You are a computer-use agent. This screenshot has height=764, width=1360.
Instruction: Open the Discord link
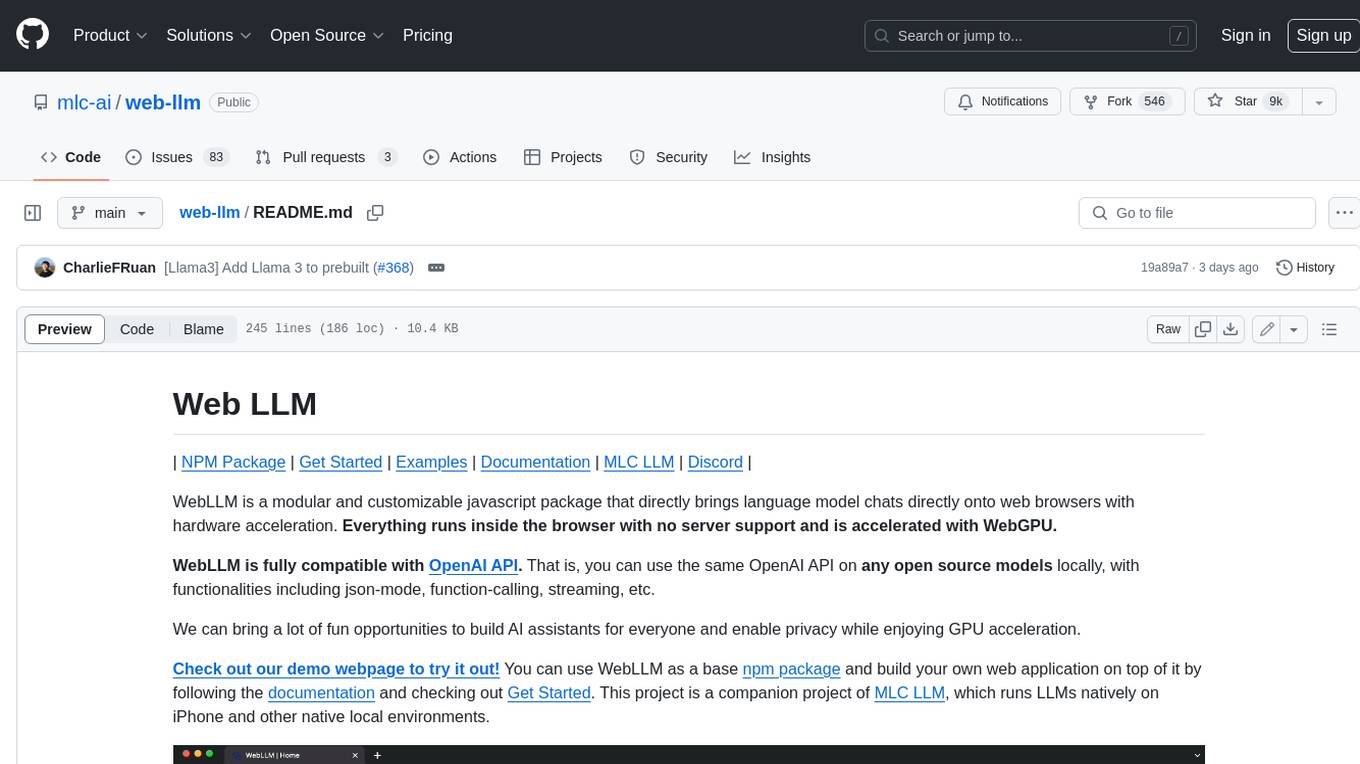[715, 462]
